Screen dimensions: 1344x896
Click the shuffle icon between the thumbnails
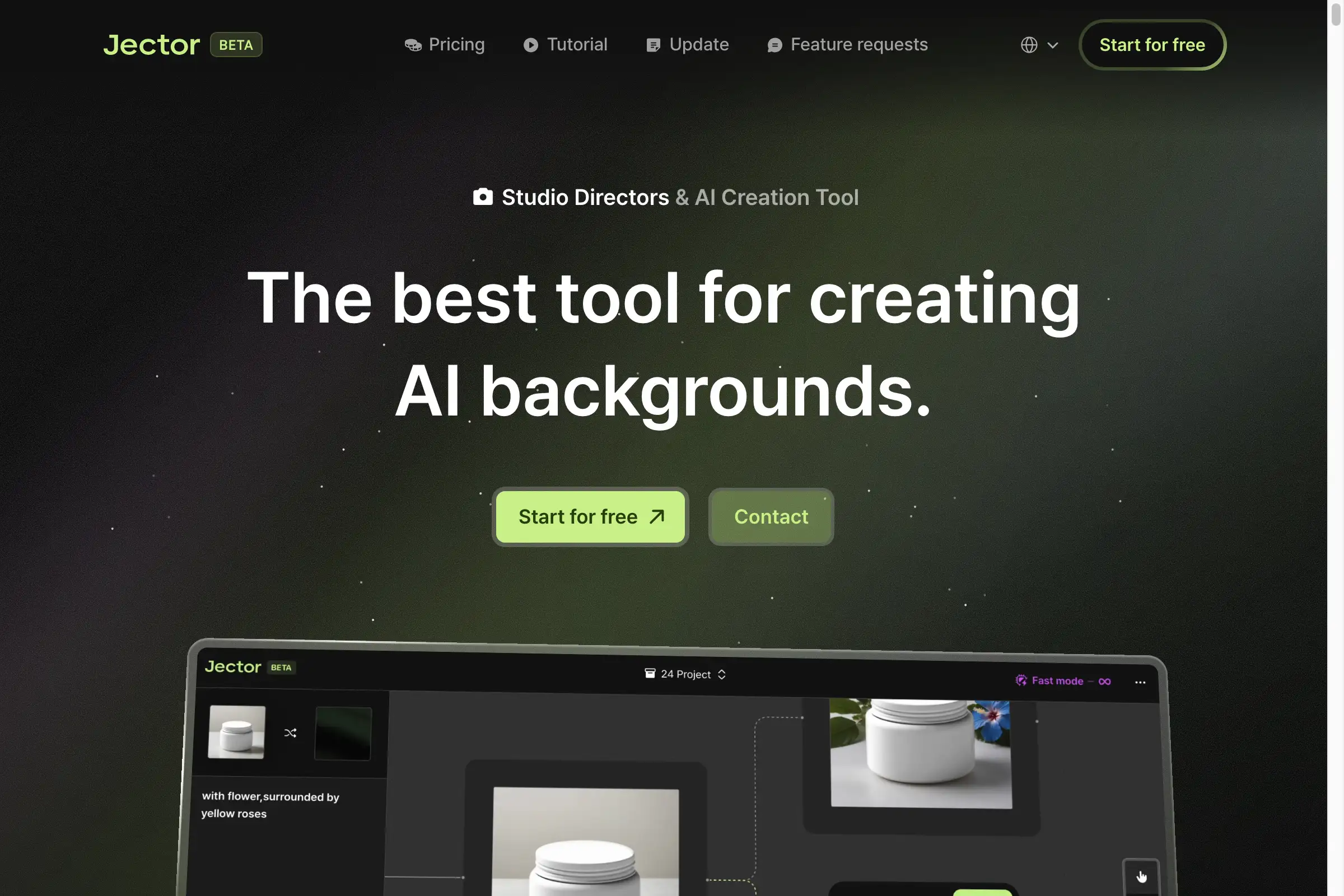(290, 732)
